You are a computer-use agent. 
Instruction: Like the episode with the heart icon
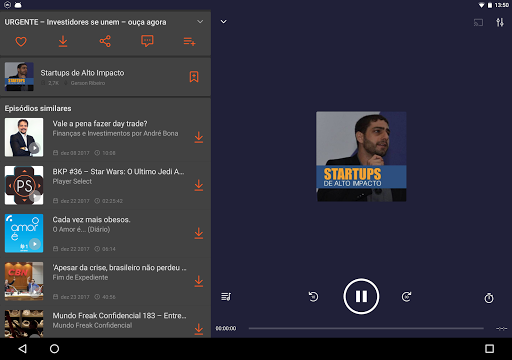(x=21, y=42)
